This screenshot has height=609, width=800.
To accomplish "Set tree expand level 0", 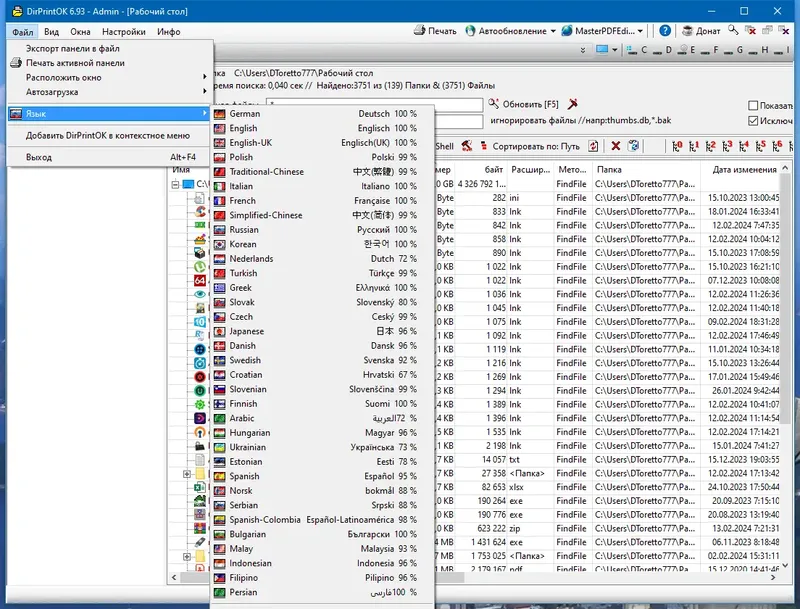I will pyautogui.click(x=677, y=146).
